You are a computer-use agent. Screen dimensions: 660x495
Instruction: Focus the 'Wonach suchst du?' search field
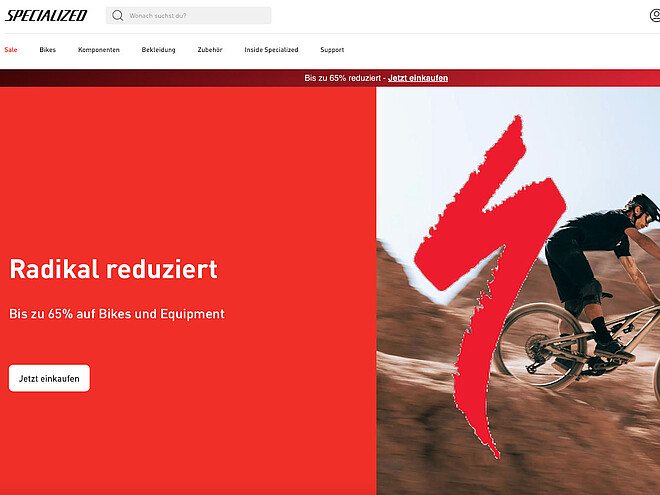[x=189, y=16]
